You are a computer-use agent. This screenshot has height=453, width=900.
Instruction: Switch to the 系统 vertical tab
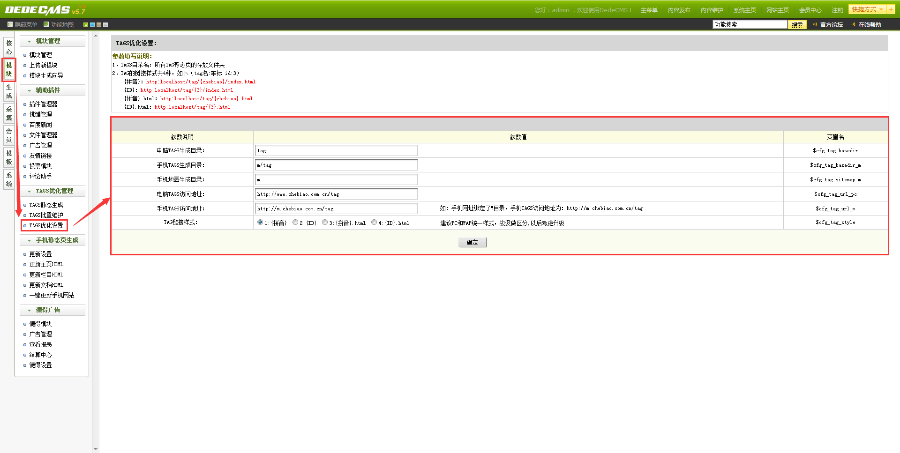(9, 179)
